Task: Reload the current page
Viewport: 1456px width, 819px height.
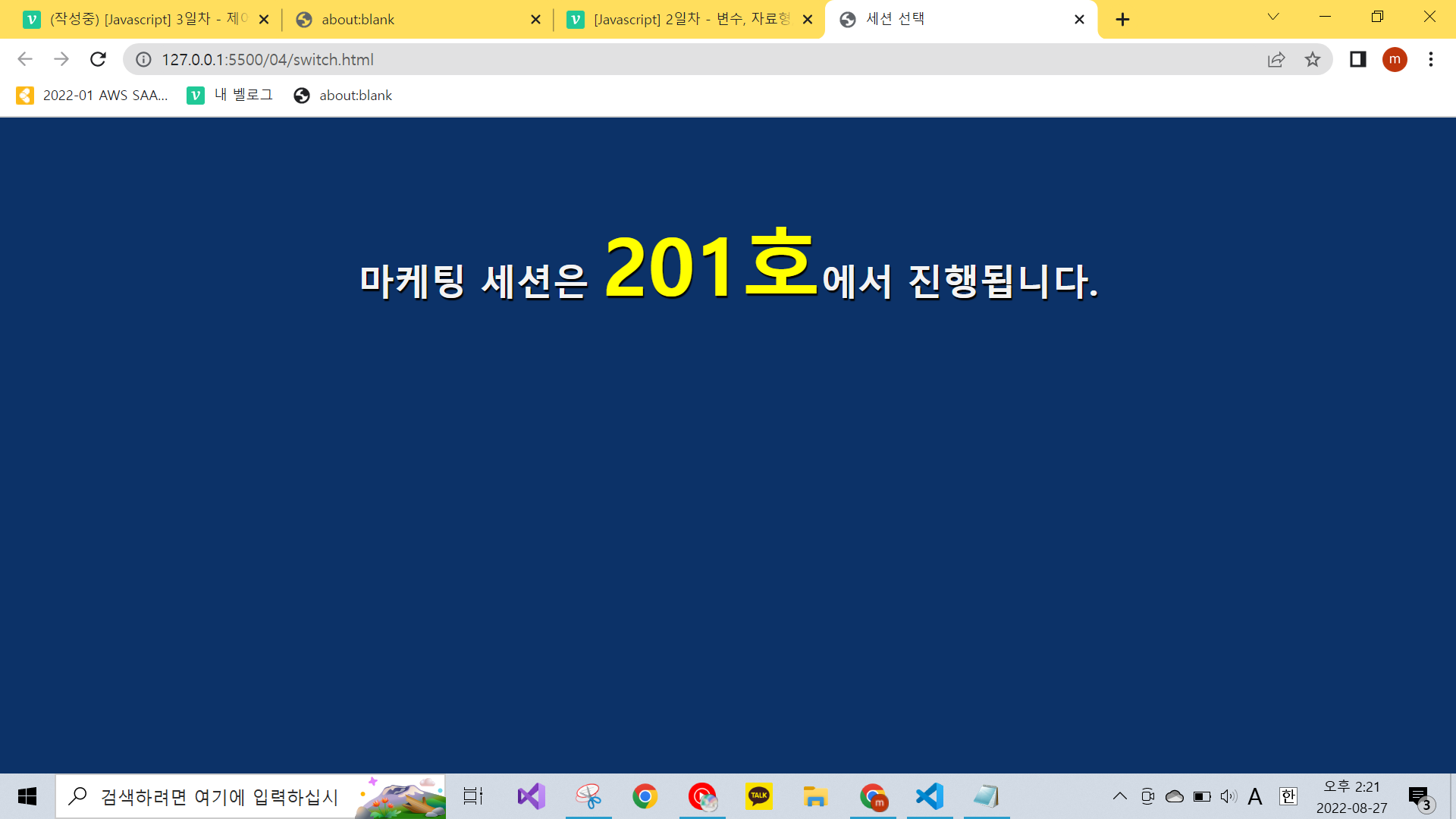Action: (x=98, y=59)
